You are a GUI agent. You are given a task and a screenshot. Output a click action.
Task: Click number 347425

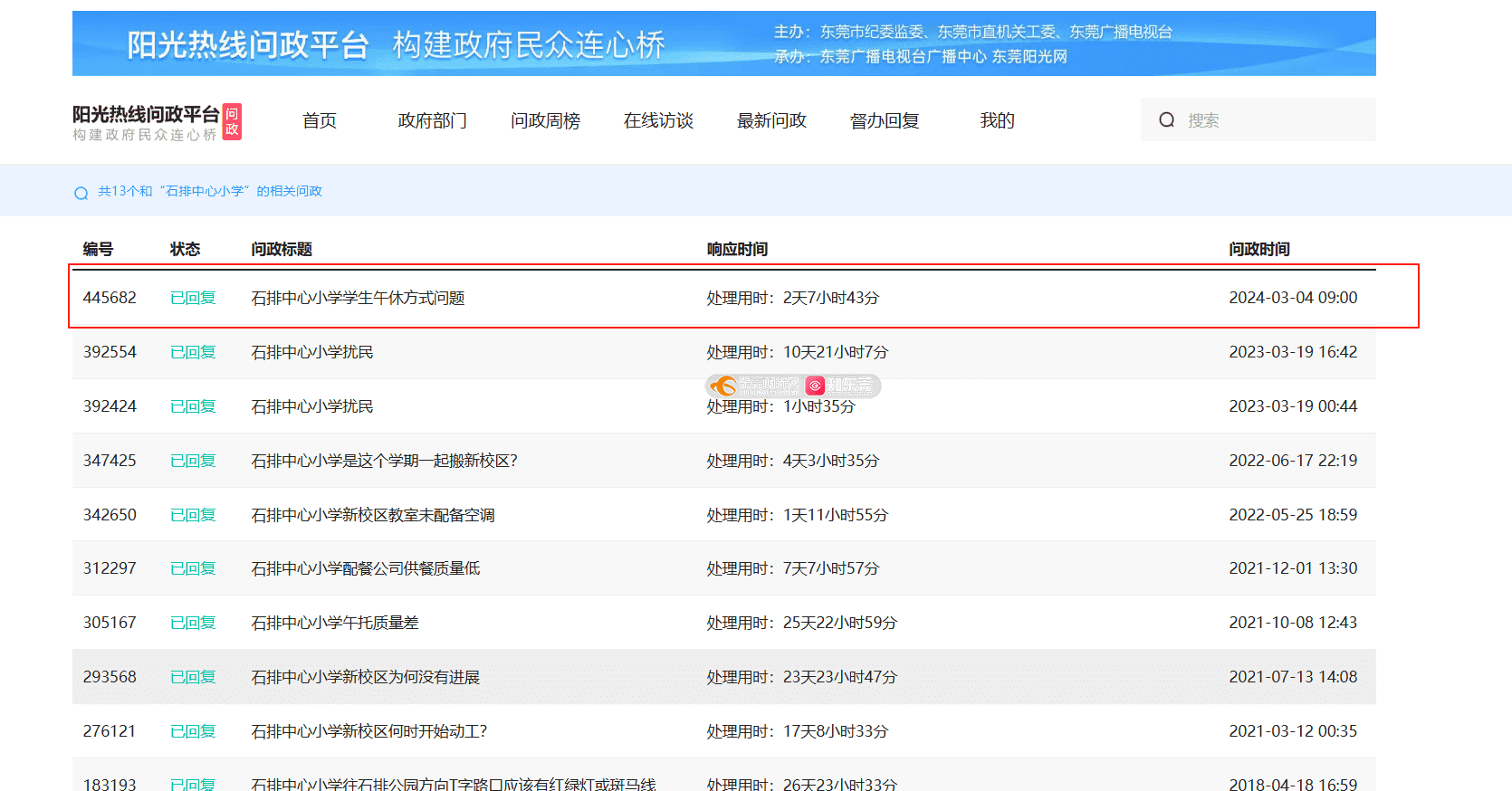pyautogui.click(x=110, y=461)
